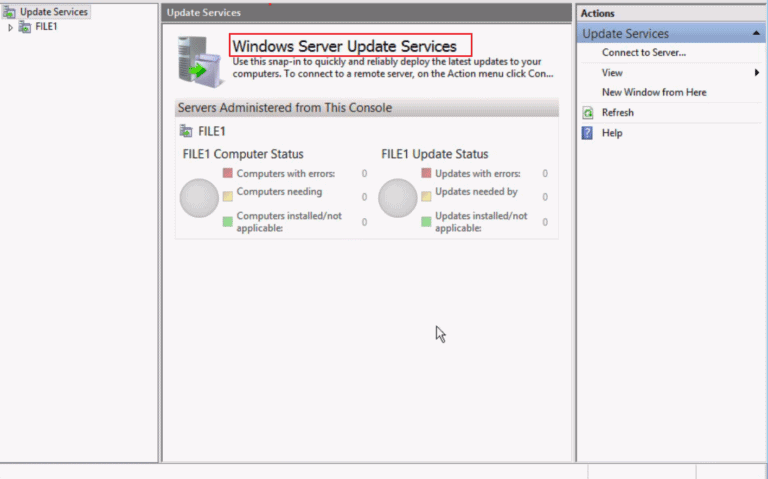Click the green Refresh icon
The height and width of the screenshot is (479, 768).
[588, 113]
